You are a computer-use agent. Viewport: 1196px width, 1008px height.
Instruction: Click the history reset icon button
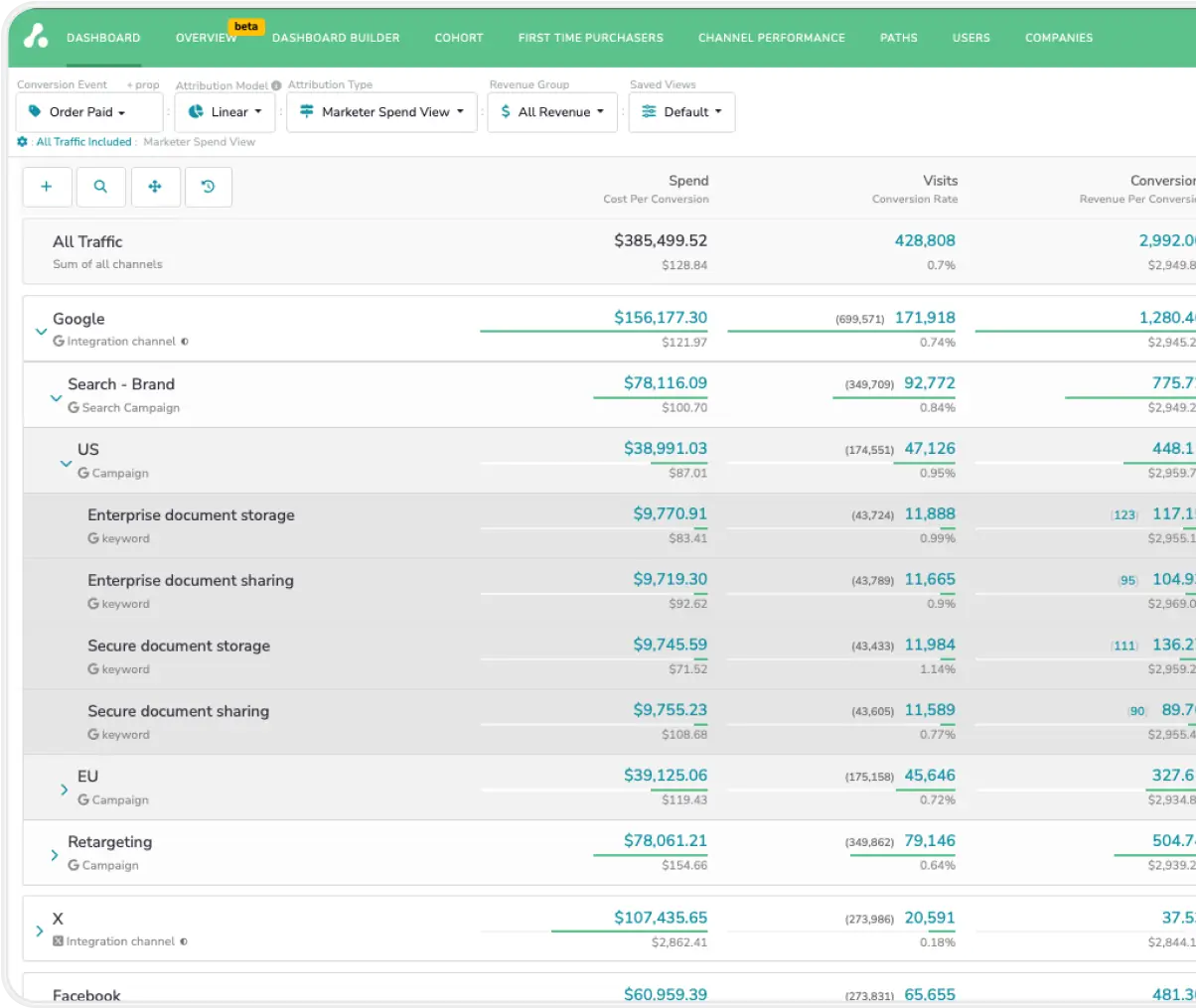click(208, 187)
